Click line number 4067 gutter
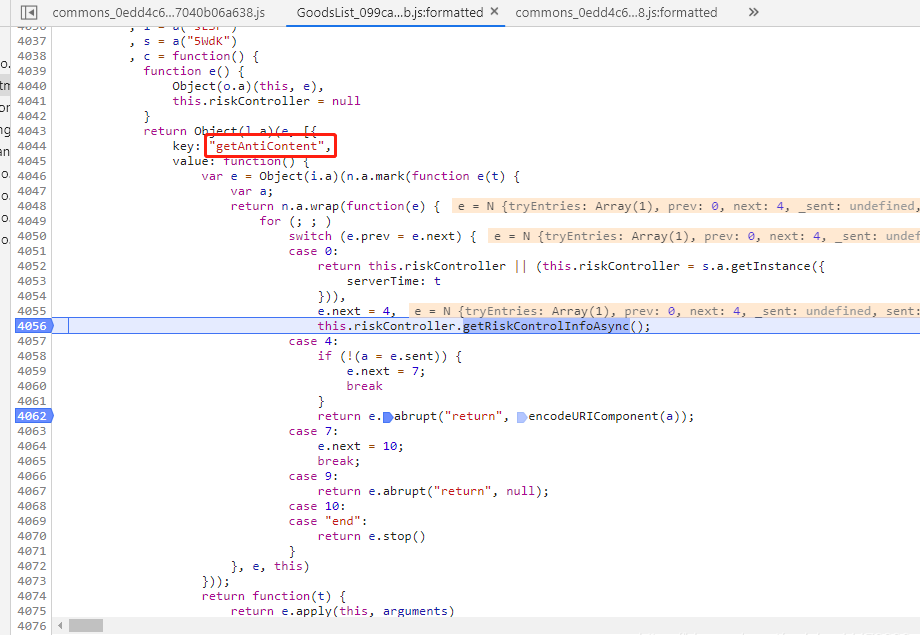This screenshot has height=636, width=920. click(x=32, y=491)
